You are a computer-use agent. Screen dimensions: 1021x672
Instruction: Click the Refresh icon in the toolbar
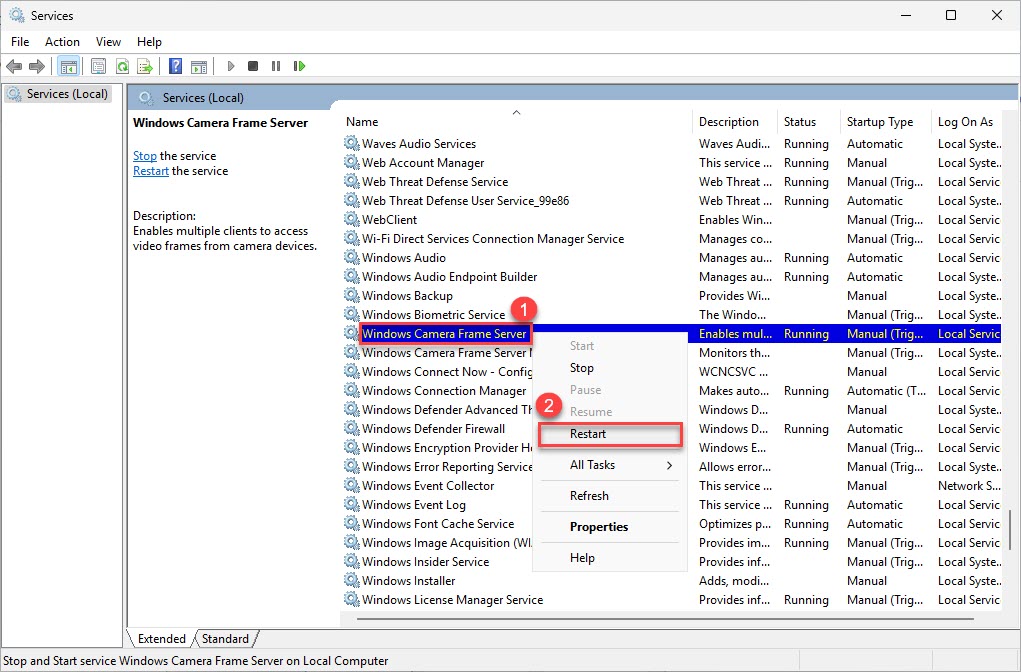pos(122,66)
